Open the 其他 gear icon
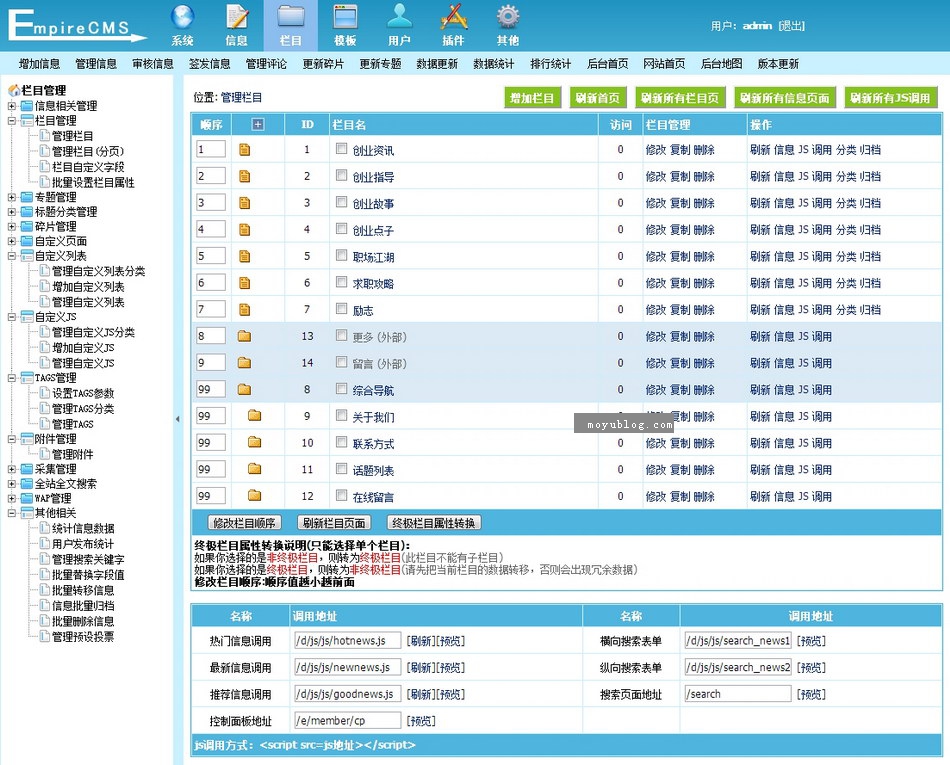Screen dimensions: 950x765 pyautogui.click(x=508, y=17)
